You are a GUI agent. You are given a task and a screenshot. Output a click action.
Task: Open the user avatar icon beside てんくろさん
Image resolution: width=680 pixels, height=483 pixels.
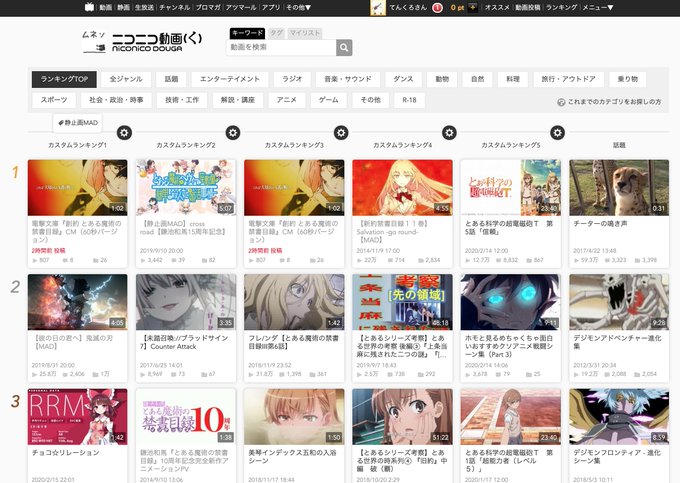coord(378,7)
